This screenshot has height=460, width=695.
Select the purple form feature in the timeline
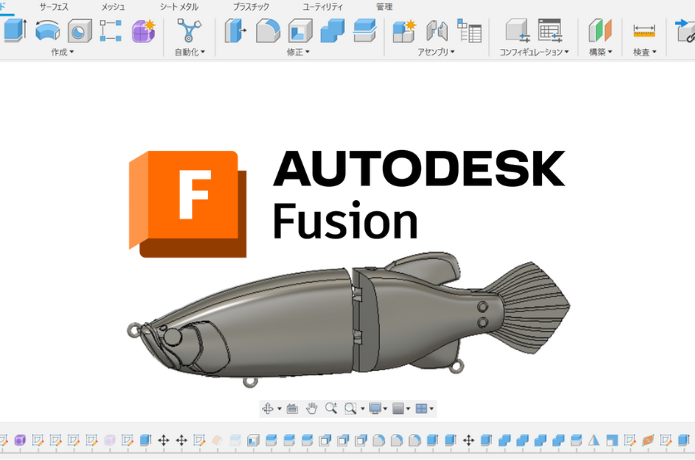point(20,440)
